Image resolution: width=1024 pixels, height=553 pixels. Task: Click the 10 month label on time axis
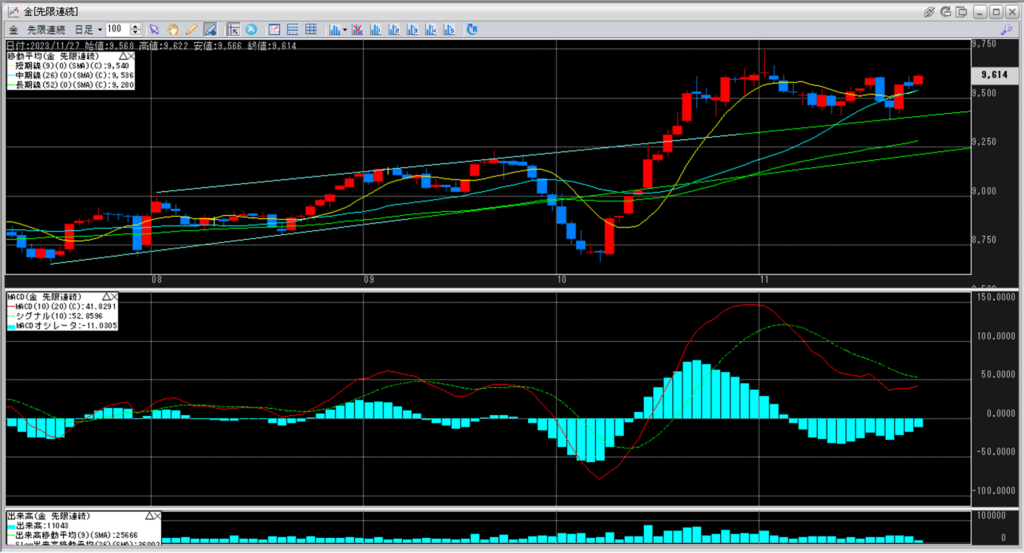562,280
